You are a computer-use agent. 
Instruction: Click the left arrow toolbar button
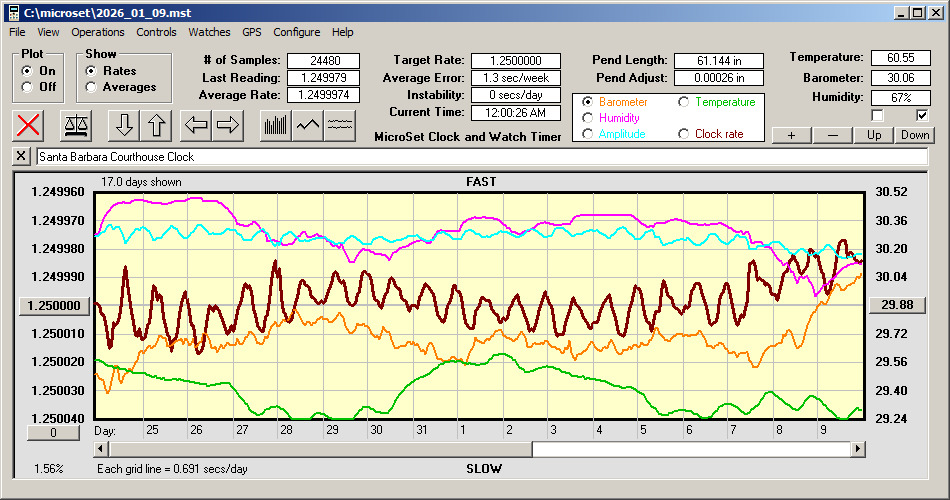(x=196, y=125)
